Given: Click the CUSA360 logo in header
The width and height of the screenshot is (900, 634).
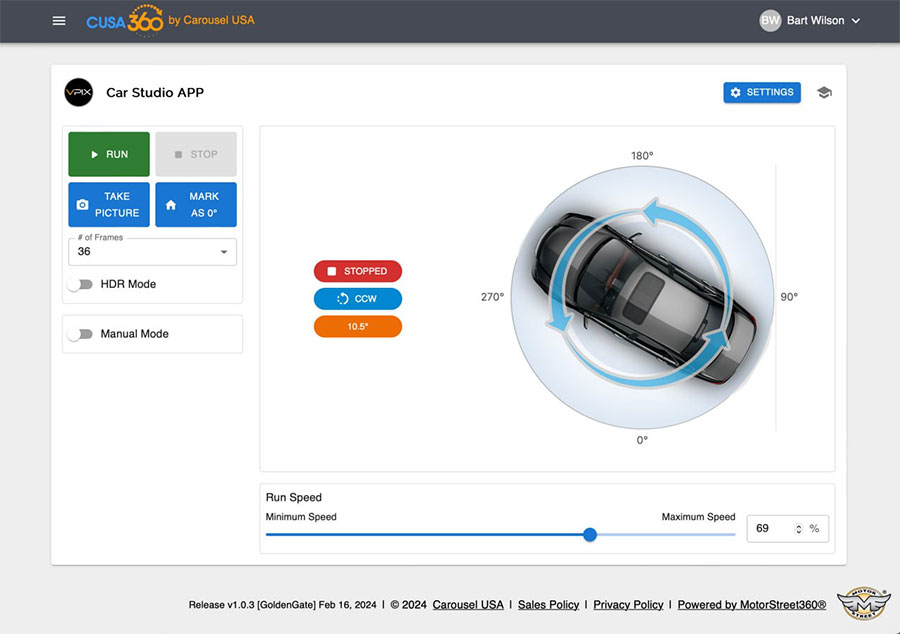Looking at the screenshot, I should 124,21.
